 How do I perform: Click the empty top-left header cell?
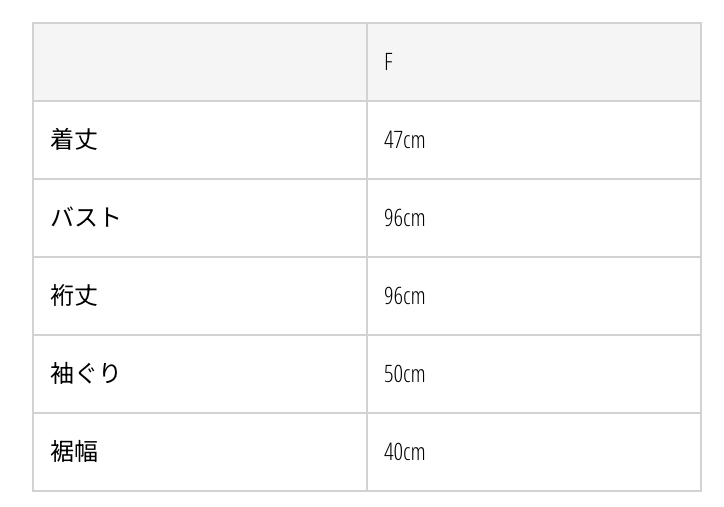(x=200, y=62)
